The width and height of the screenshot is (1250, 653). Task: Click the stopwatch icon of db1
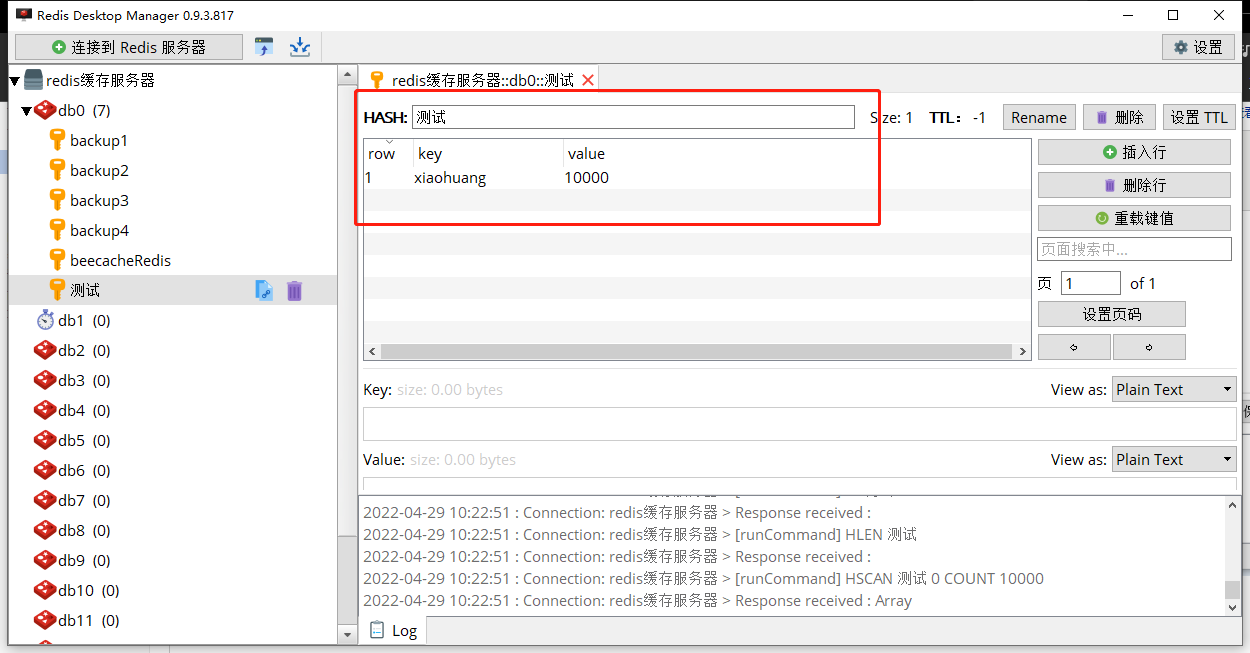tap(45, 320)
